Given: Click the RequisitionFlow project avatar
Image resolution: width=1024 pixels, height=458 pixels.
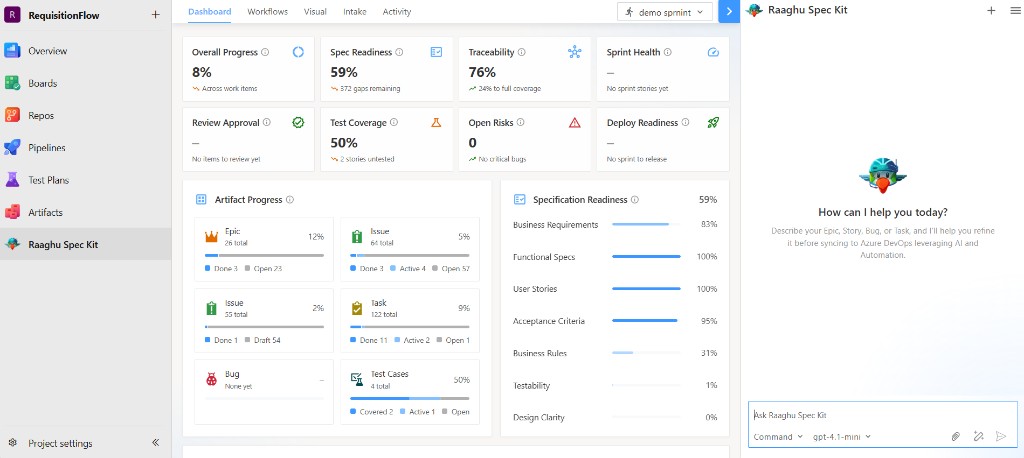Looking at the screenshot, I should pos(12,15).
